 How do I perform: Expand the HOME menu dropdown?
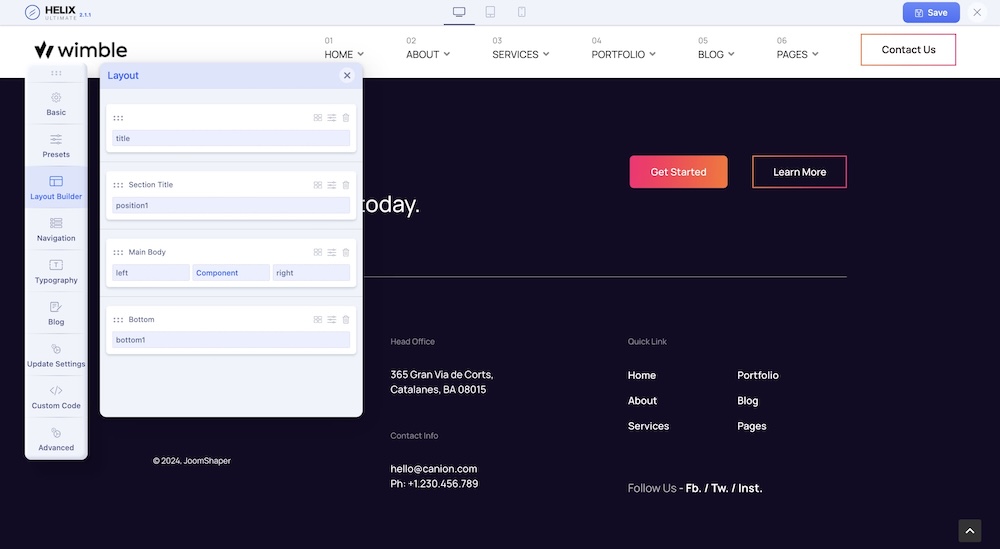point(344,54)
